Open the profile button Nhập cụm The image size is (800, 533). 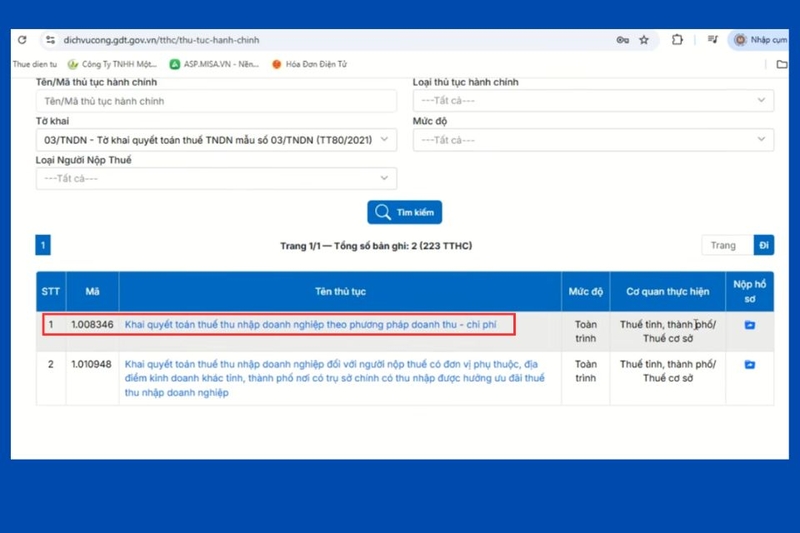point(760,40)
